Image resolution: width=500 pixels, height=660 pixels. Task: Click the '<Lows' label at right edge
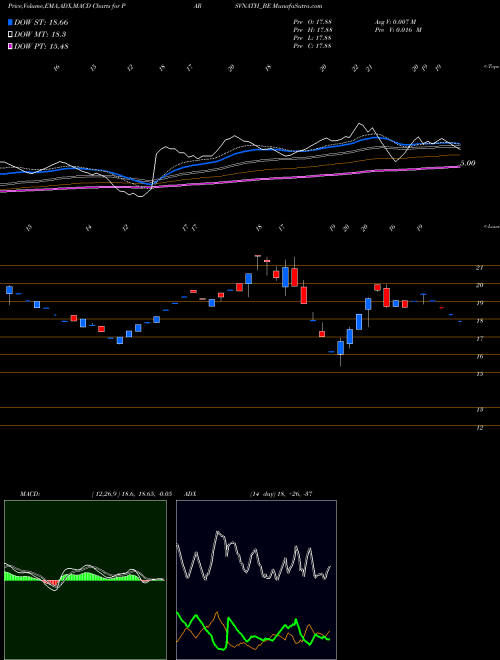[x=491, y=226]
